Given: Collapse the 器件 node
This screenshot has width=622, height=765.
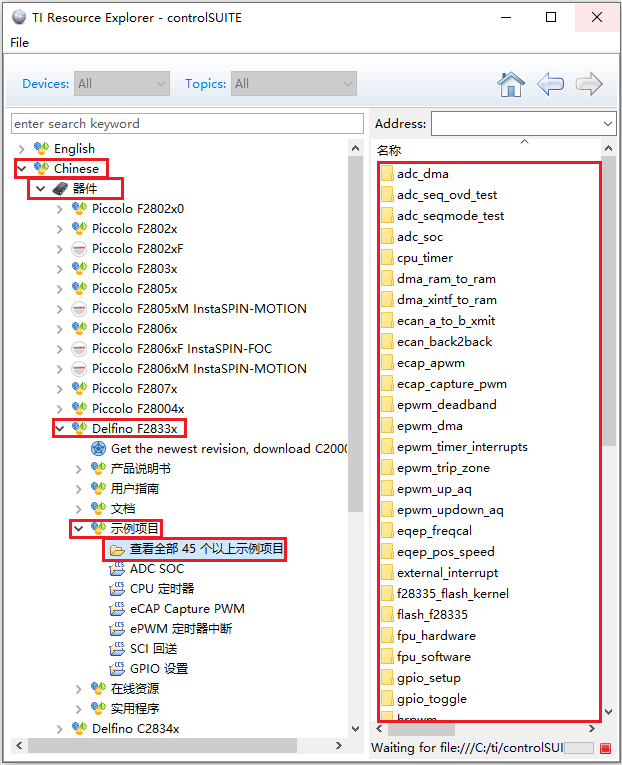Looking at the screenshot, I should 40,189.
